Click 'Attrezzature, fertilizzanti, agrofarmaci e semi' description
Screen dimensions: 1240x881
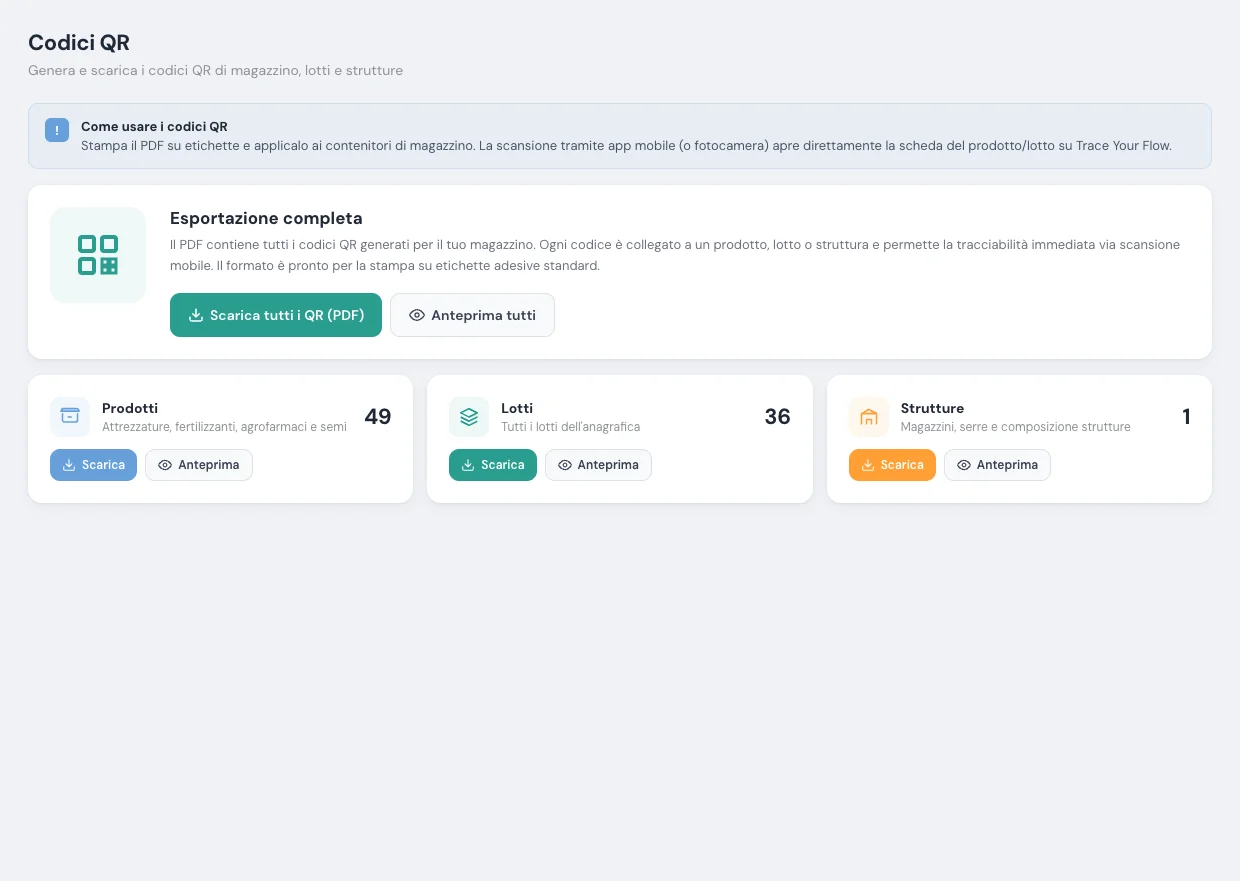(x=224, y=427)
